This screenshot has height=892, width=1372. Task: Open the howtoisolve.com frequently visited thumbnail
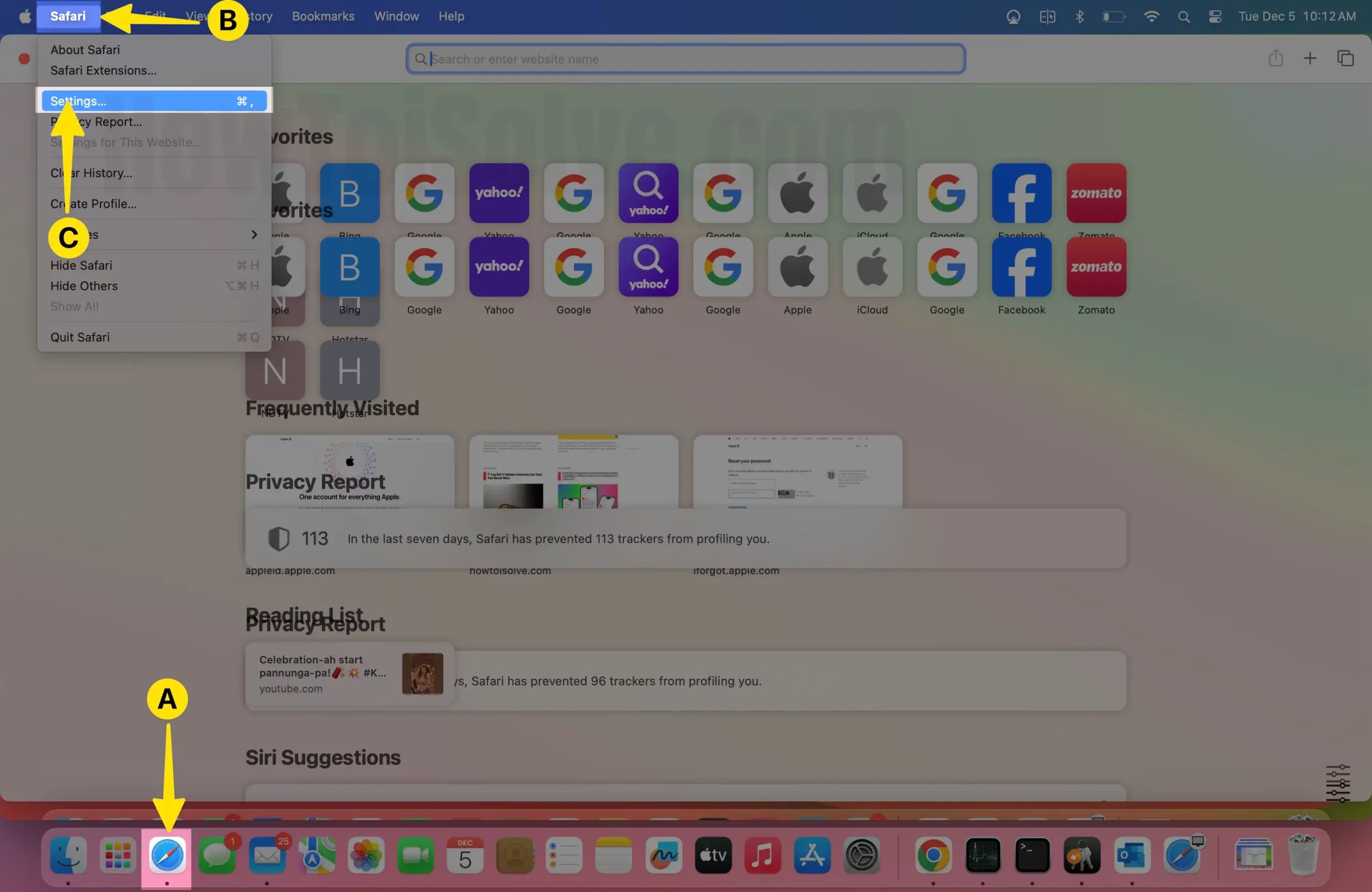pos(573,472)
